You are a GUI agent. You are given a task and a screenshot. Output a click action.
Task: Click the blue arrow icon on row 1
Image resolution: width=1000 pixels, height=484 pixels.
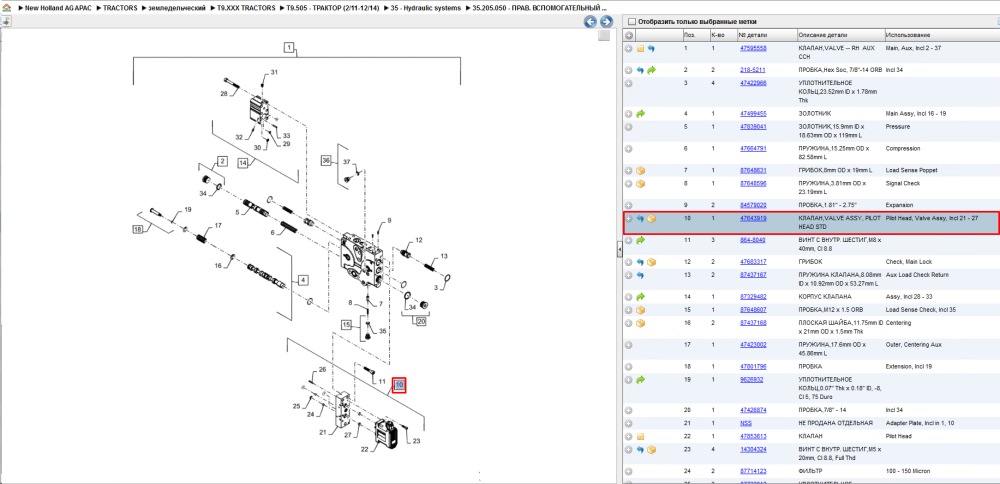651,48
